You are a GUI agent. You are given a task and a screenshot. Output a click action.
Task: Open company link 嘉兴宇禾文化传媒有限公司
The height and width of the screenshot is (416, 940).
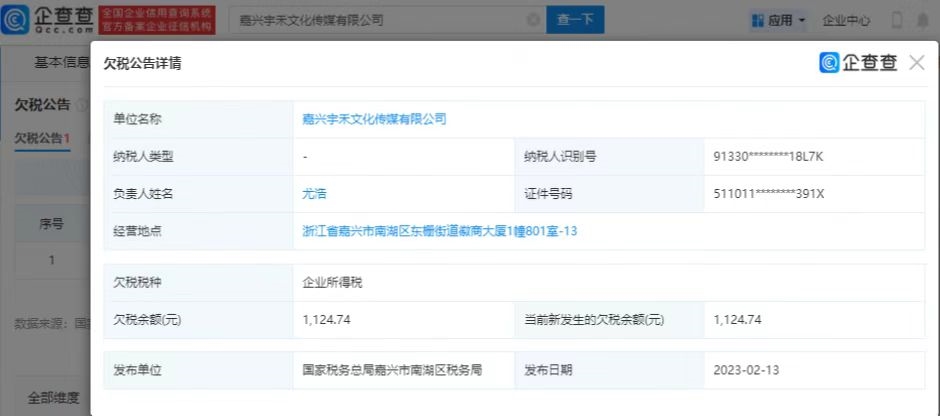pyautogui.click(x=374, y=119)
